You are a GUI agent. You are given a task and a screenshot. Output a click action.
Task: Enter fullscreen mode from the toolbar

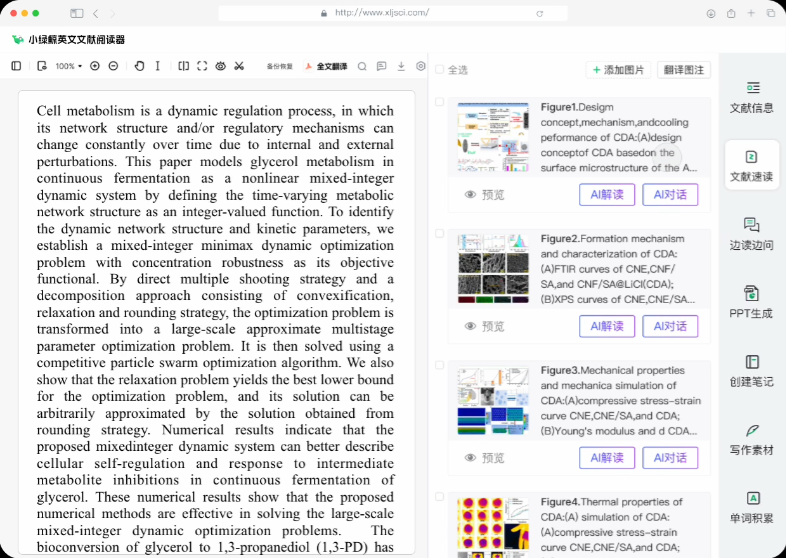(x=202, y=66)
